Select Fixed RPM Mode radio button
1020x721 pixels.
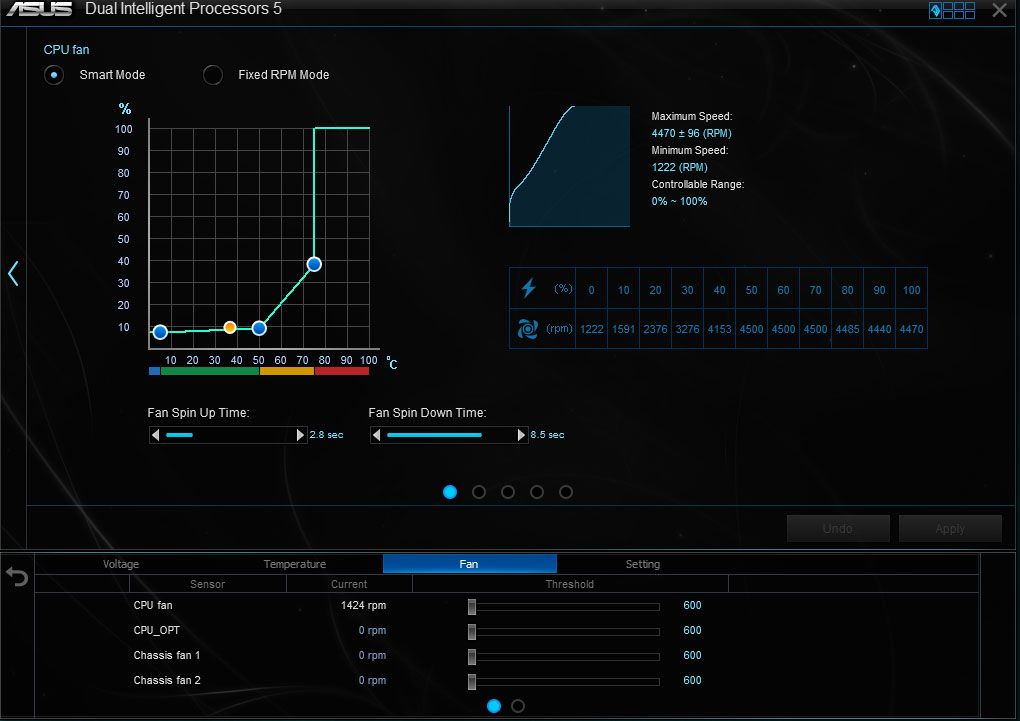pyautogui.click(x=213, y=75)
